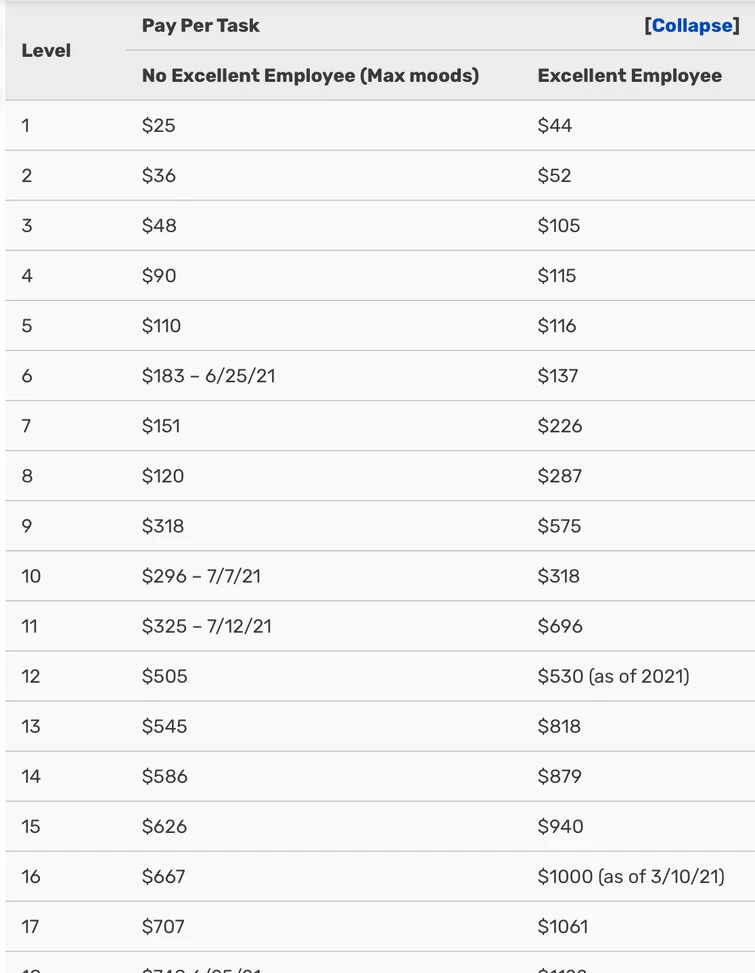The height and width of the screenshot is (973, 755).
Task: Select the $25 pay cell
Action: pos(159,126)
